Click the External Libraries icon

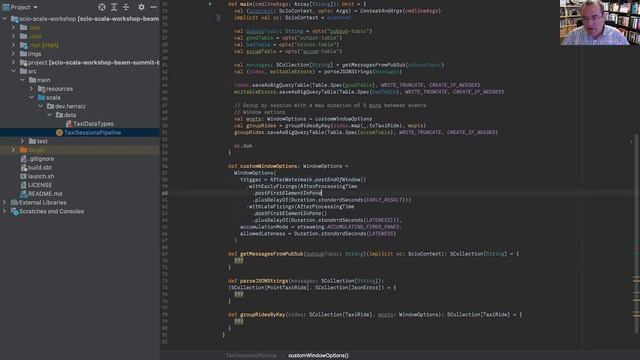tap(14, 202)
